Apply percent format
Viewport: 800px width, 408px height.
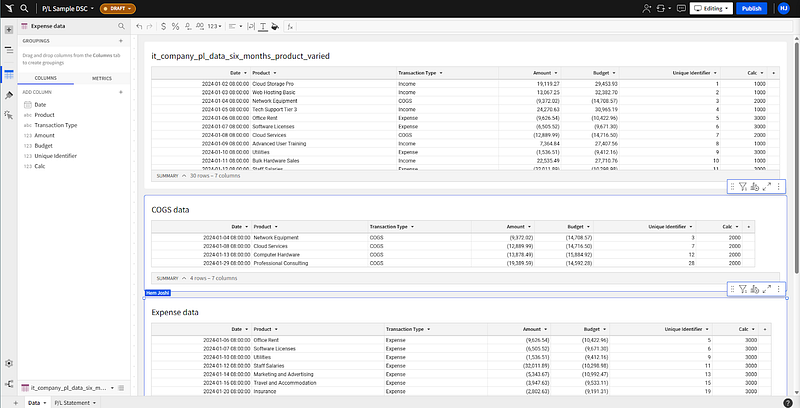click(x=176, y=27)
